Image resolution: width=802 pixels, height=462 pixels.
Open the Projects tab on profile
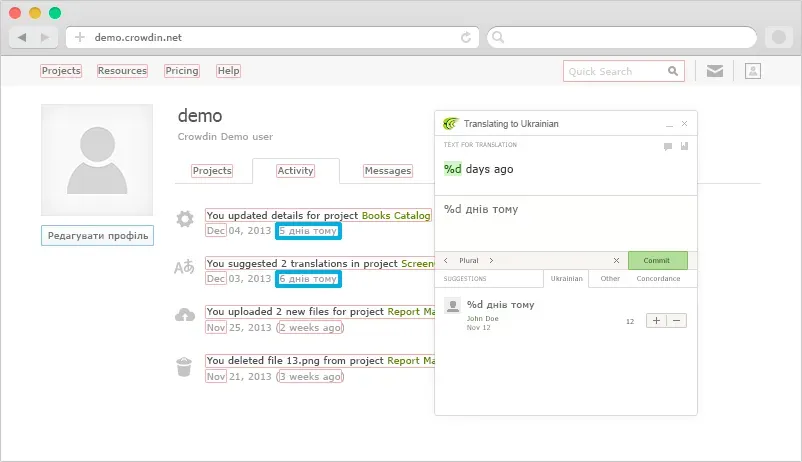[x=212, y=171]
